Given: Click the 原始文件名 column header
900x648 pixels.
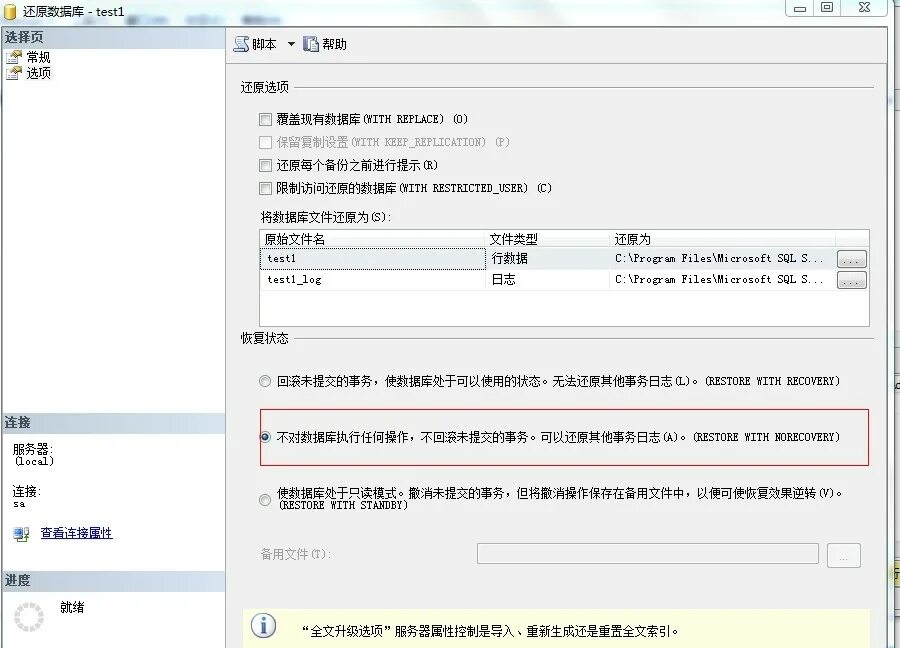Looking at the screenshot, I should coord(373,239).
